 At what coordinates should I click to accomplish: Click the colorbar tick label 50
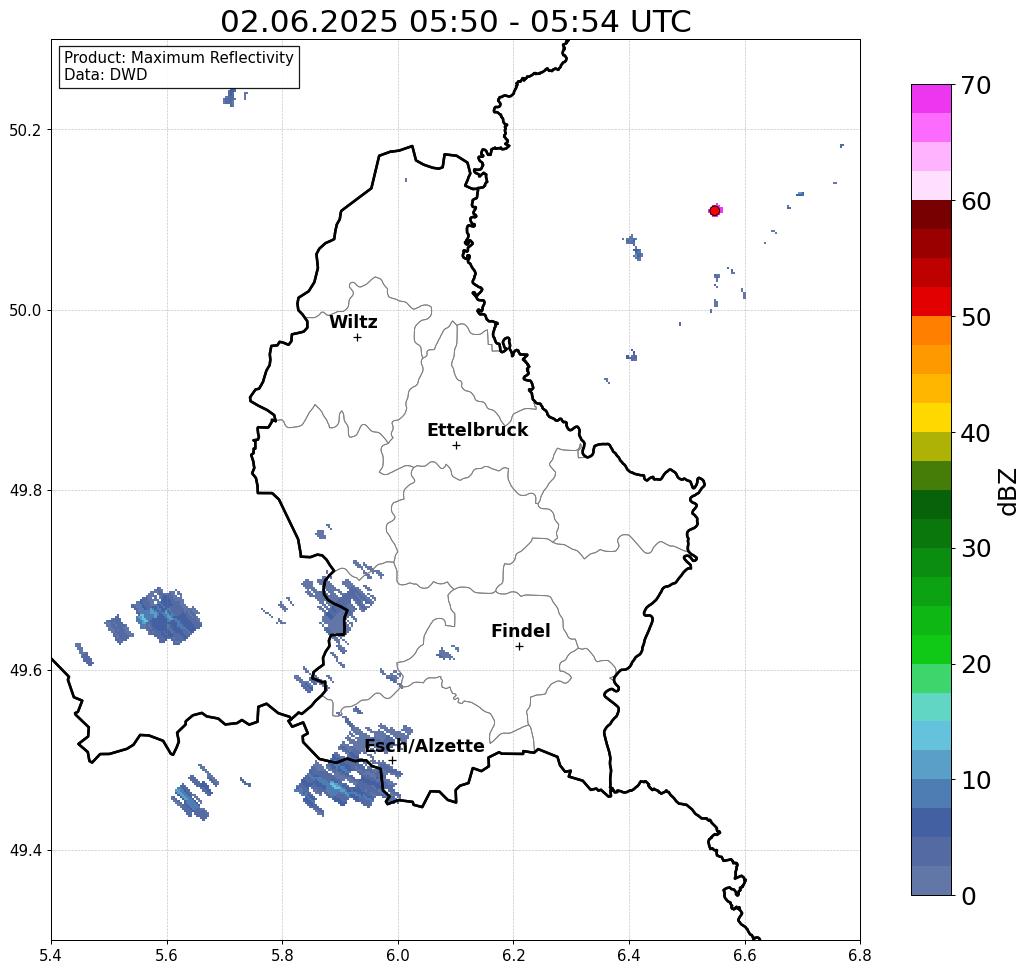(975, 318)
